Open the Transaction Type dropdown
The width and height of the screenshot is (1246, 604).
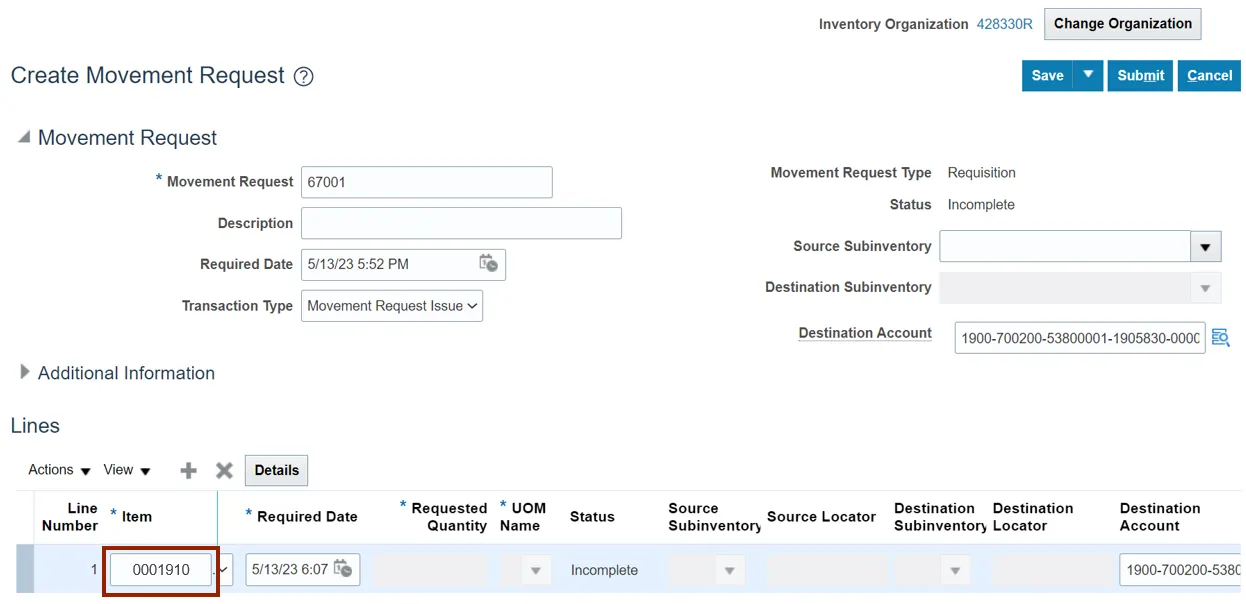(x=391, y=306)
